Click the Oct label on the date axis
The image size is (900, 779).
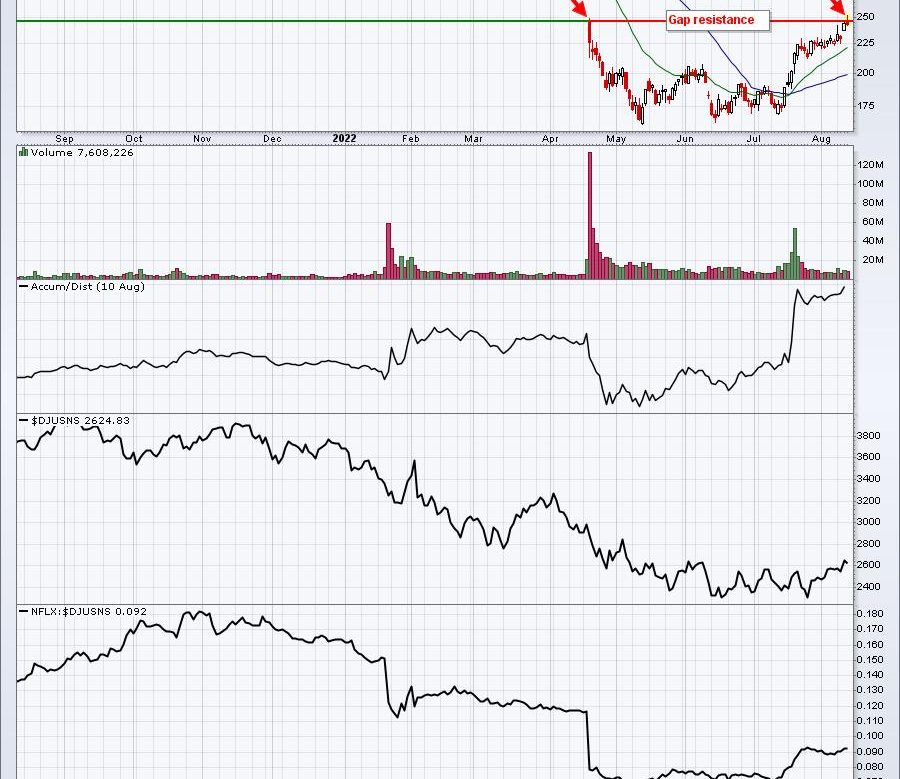(133, 139)
